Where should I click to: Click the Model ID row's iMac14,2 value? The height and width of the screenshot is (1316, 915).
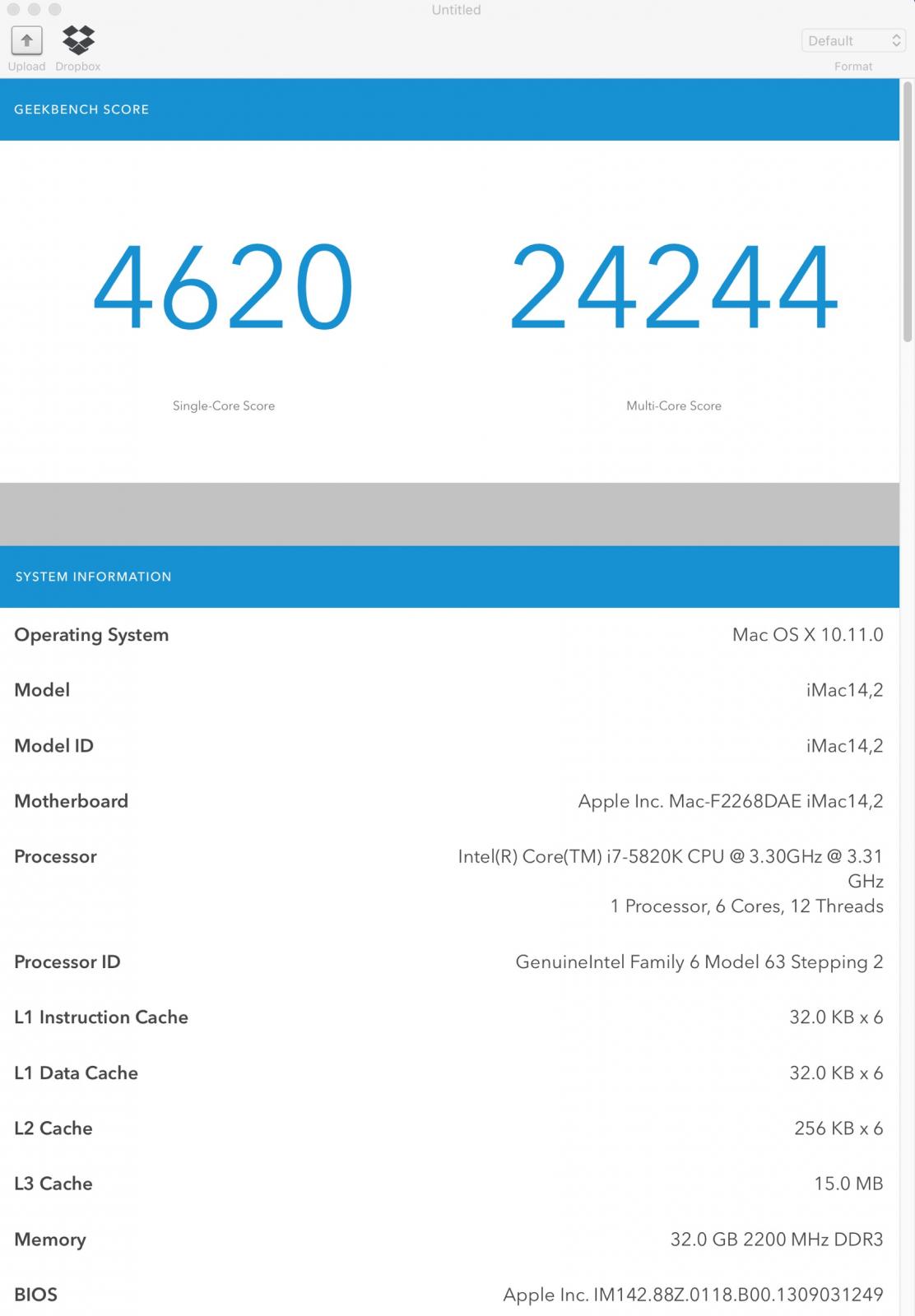(x=845, y=746)
